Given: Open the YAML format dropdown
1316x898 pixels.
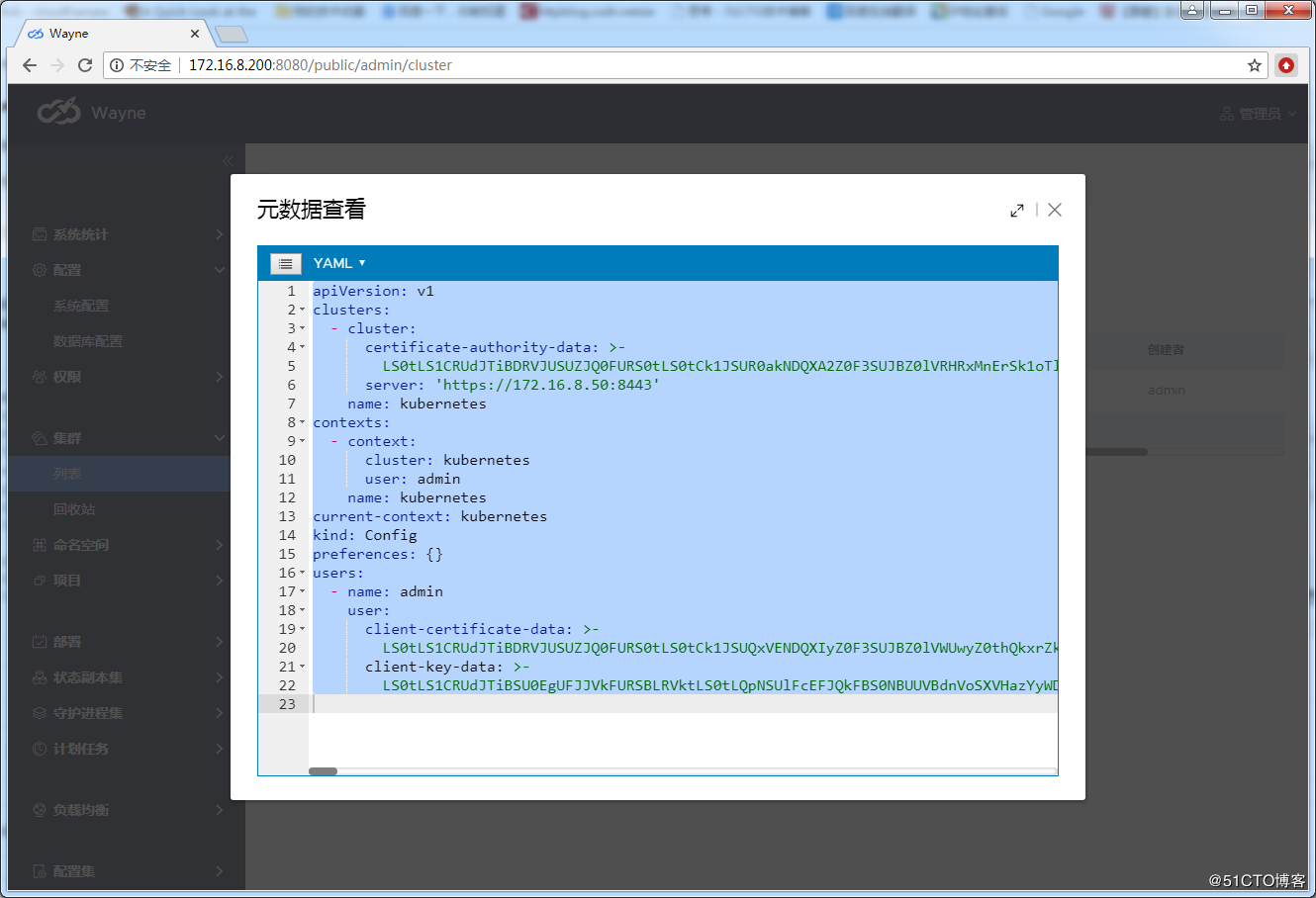Looking at the screenshot, I should [x=339, y=263].
